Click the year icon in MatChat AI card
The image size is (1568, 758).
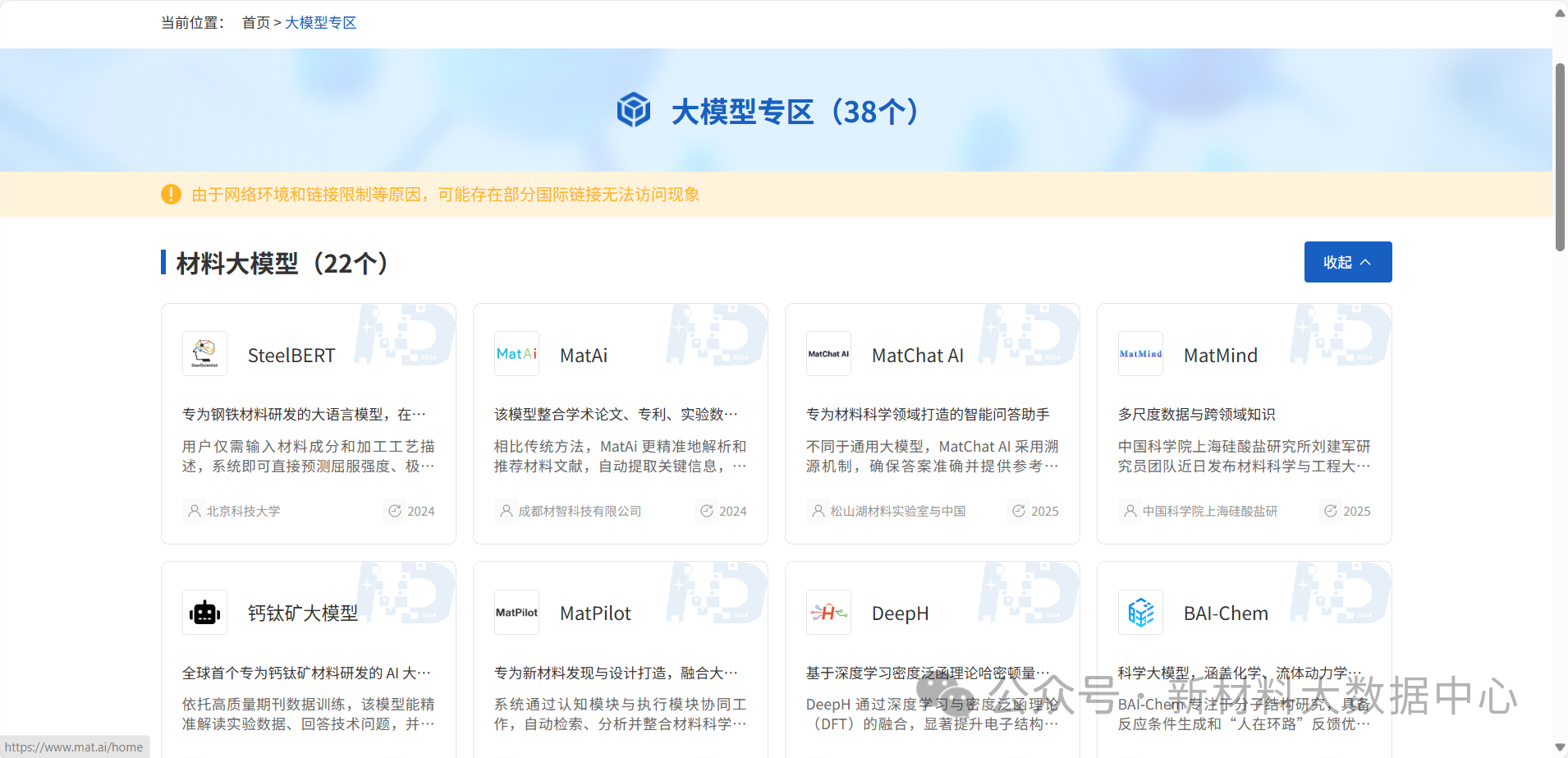coord(1019,511)
